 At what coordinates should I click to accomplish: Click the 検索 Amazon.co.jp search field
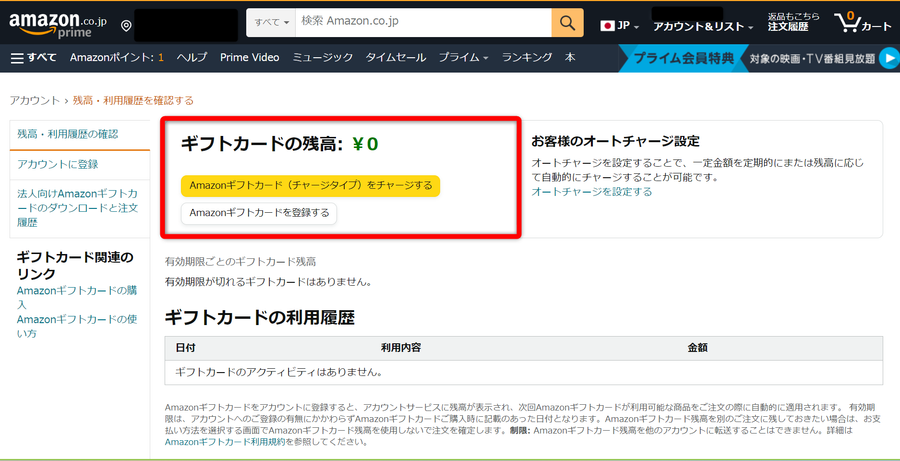[424, 22]
